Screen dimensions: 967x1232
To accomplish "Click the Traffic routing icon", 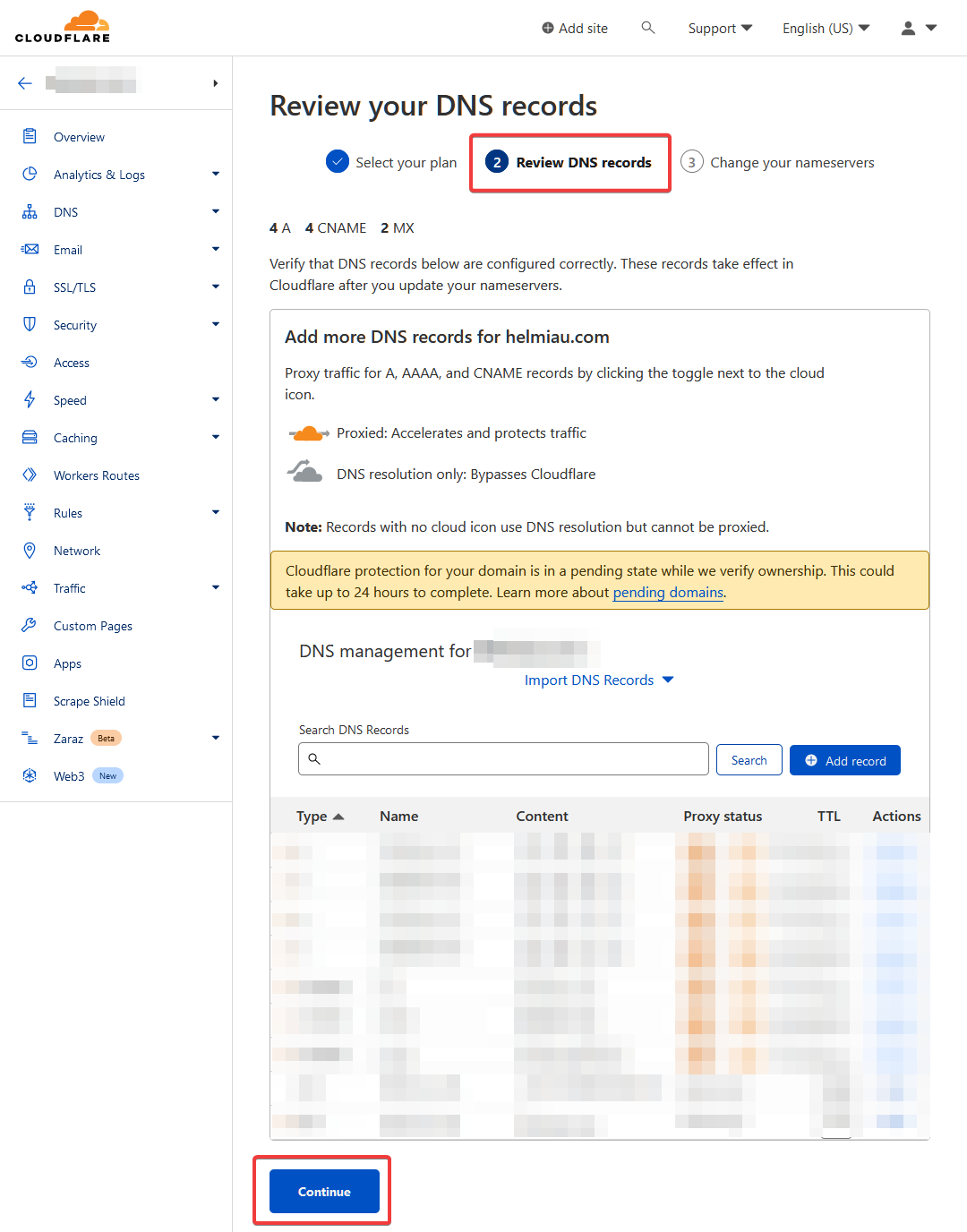I will point(30,587).
